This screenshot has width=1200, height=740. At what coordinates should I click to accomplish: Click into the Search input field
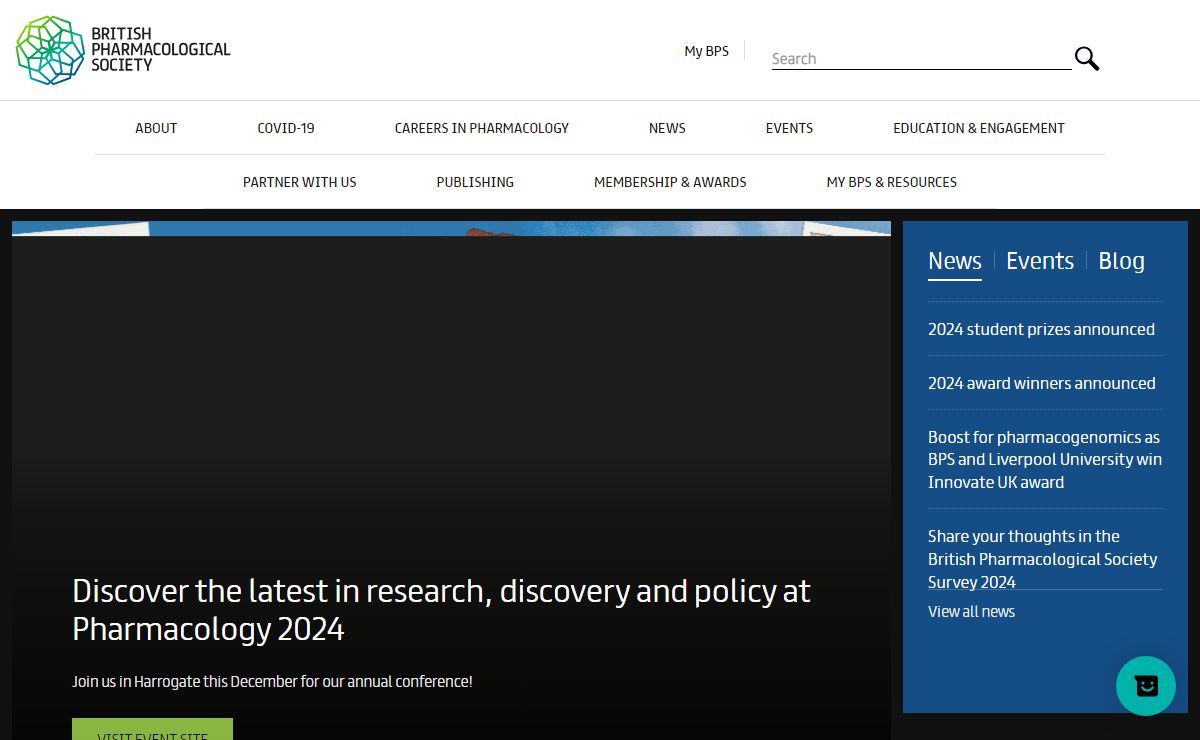[920, 59]
